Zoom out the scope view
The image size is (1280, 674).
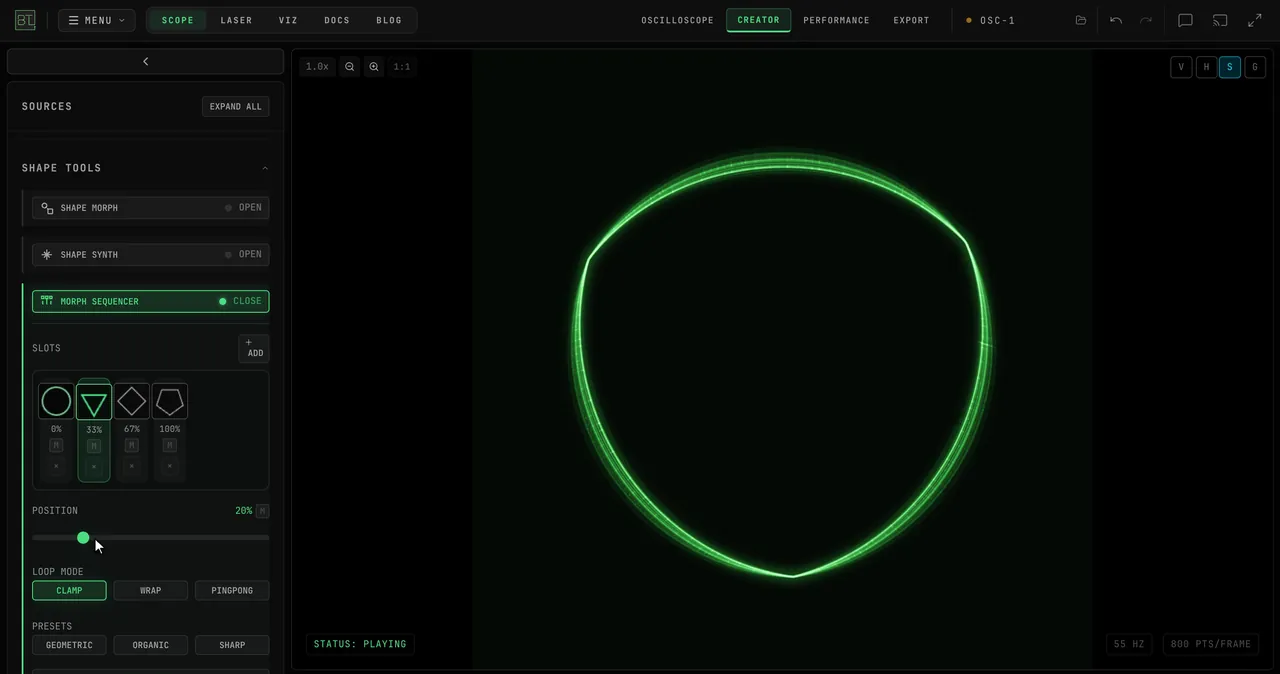[350, 67]
